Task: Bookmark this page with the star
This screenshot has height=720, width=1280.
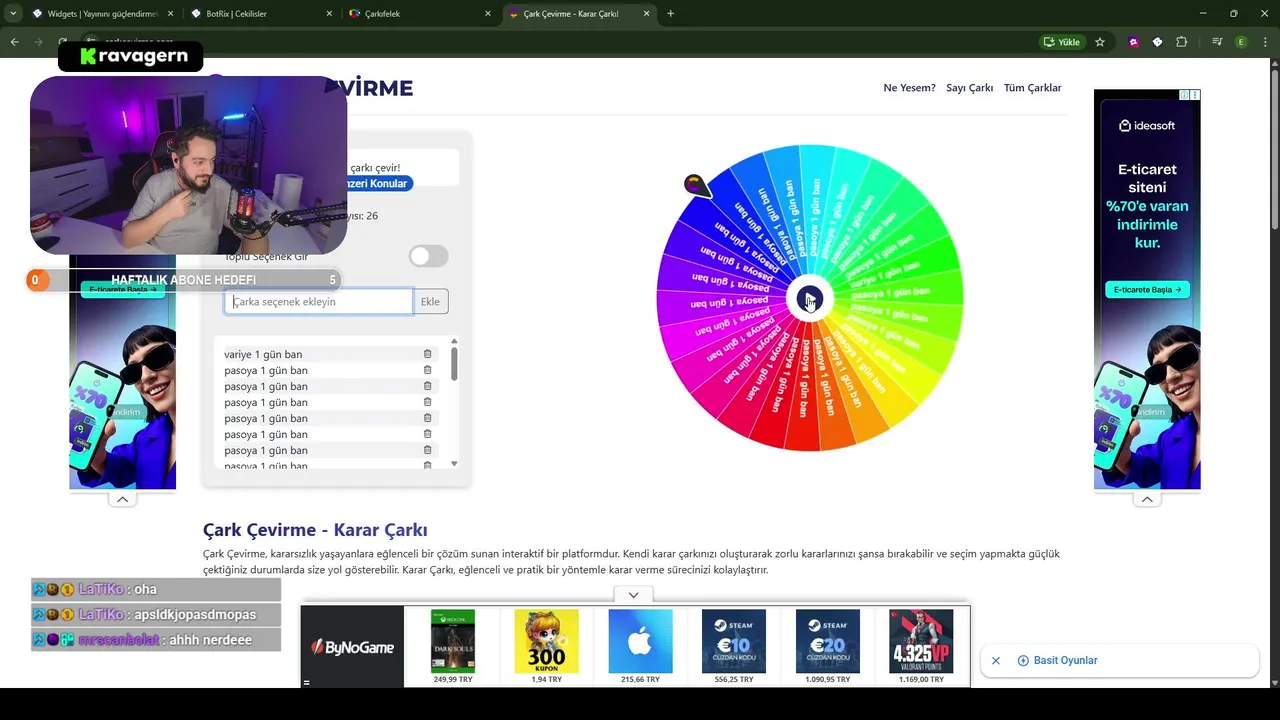Action: [x=1100, y=42]
